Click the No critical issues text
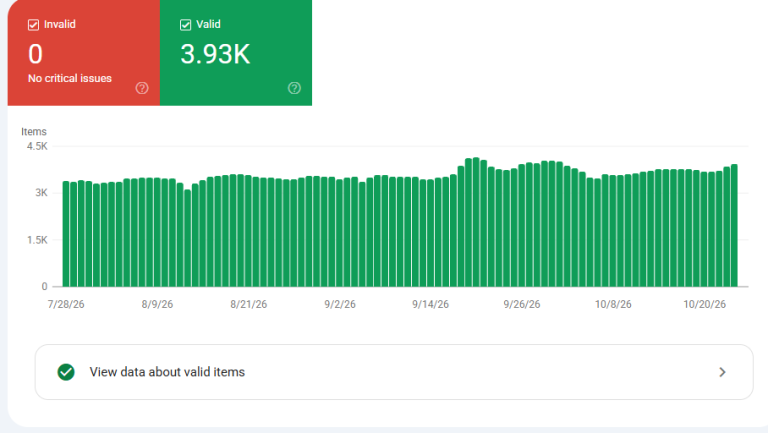Viewport: 768px width, 433px height. [x=70, y=78]
